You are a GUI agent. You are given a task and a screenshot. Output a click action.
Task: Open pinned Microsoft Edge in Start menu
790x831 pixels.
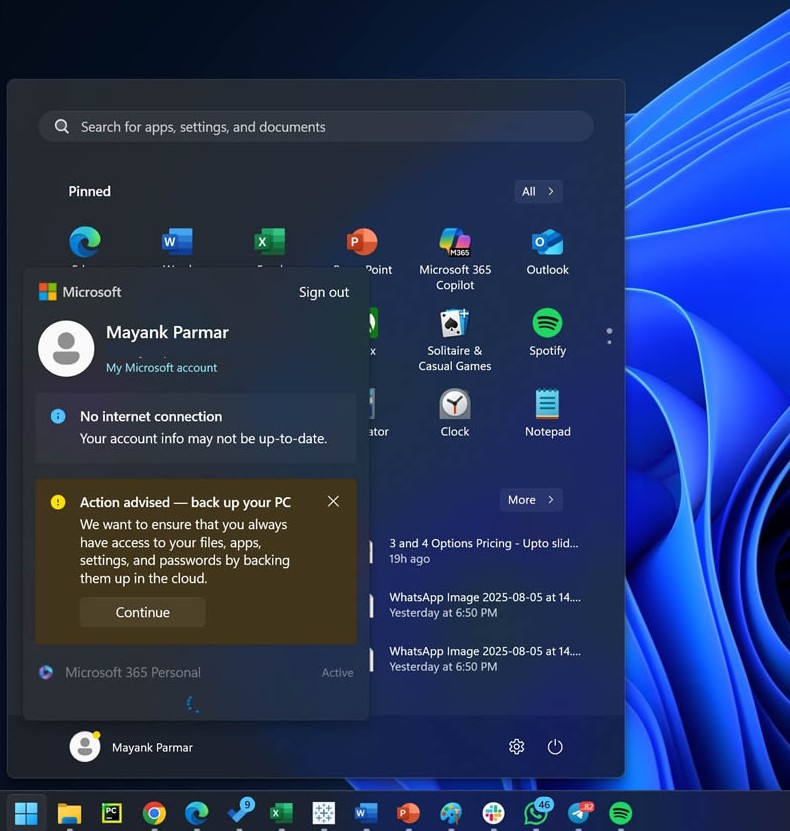click(x=85, y=242)
